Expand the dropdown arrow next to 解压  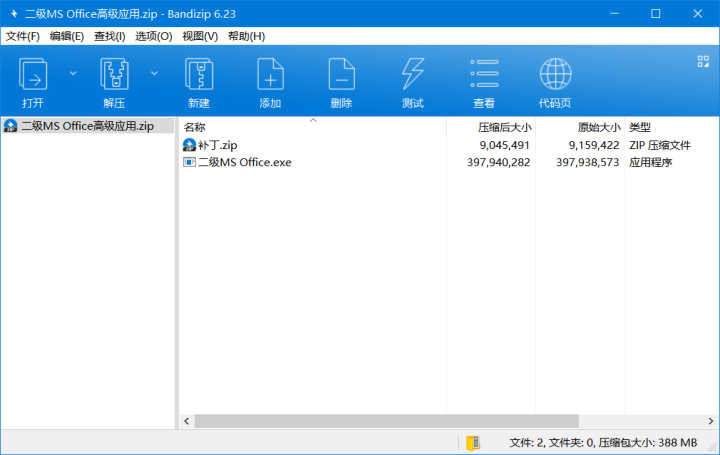click(154, 73)
